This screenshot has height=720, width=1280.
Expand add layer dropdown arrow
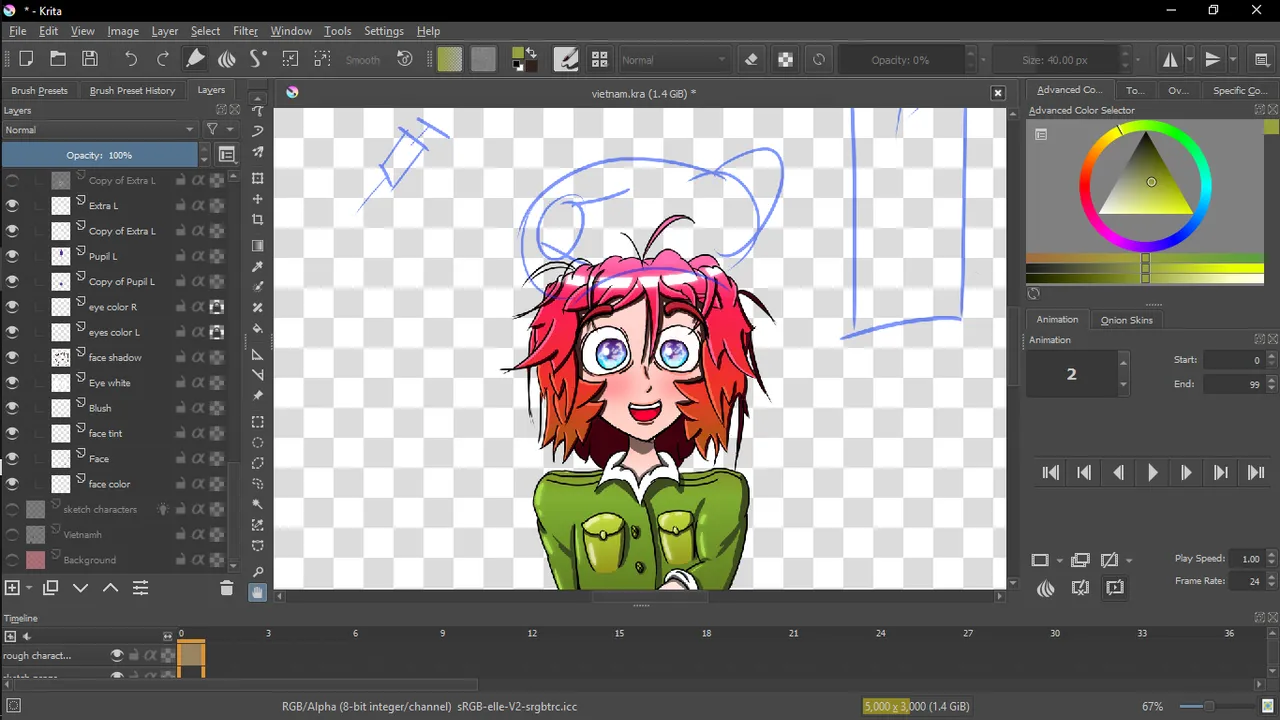click(x=30, y=588)
